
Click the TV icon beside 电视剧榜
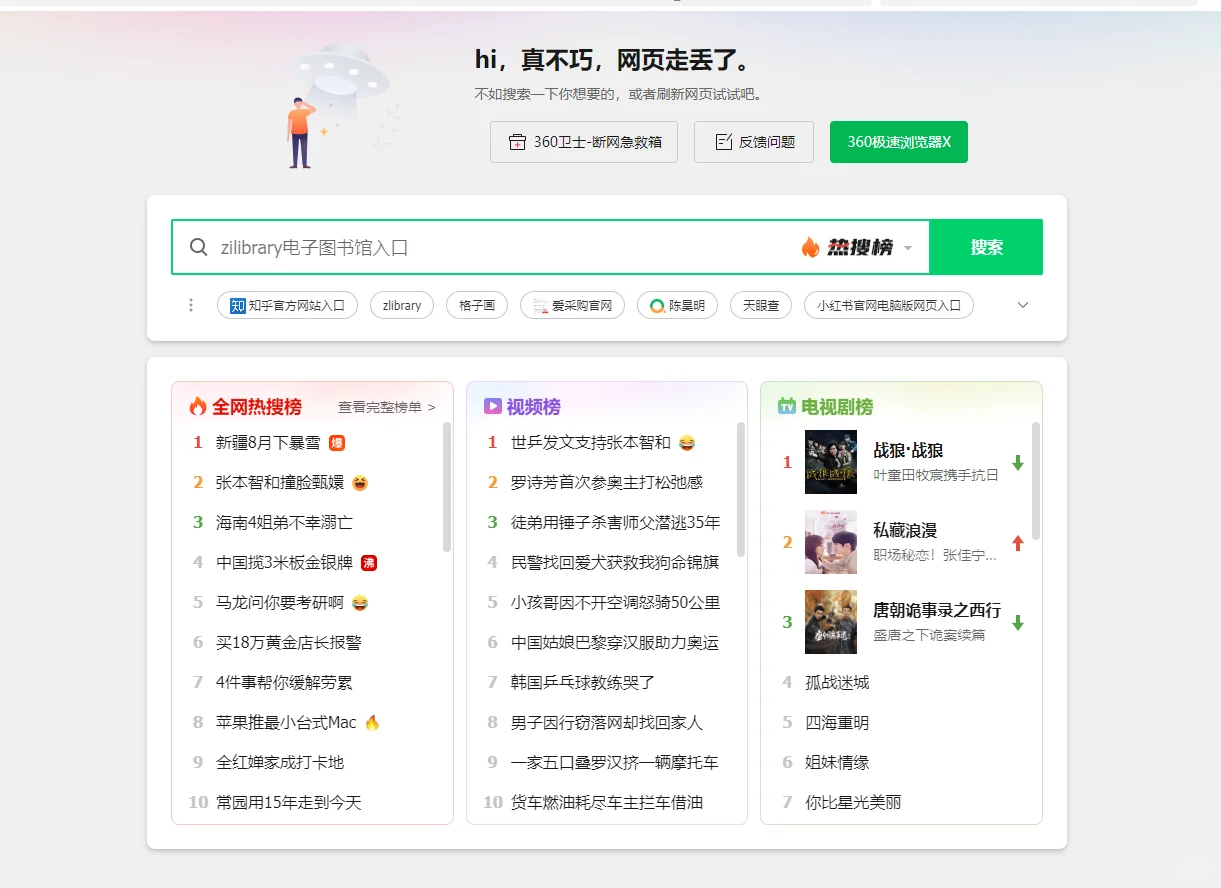point(787,407)
